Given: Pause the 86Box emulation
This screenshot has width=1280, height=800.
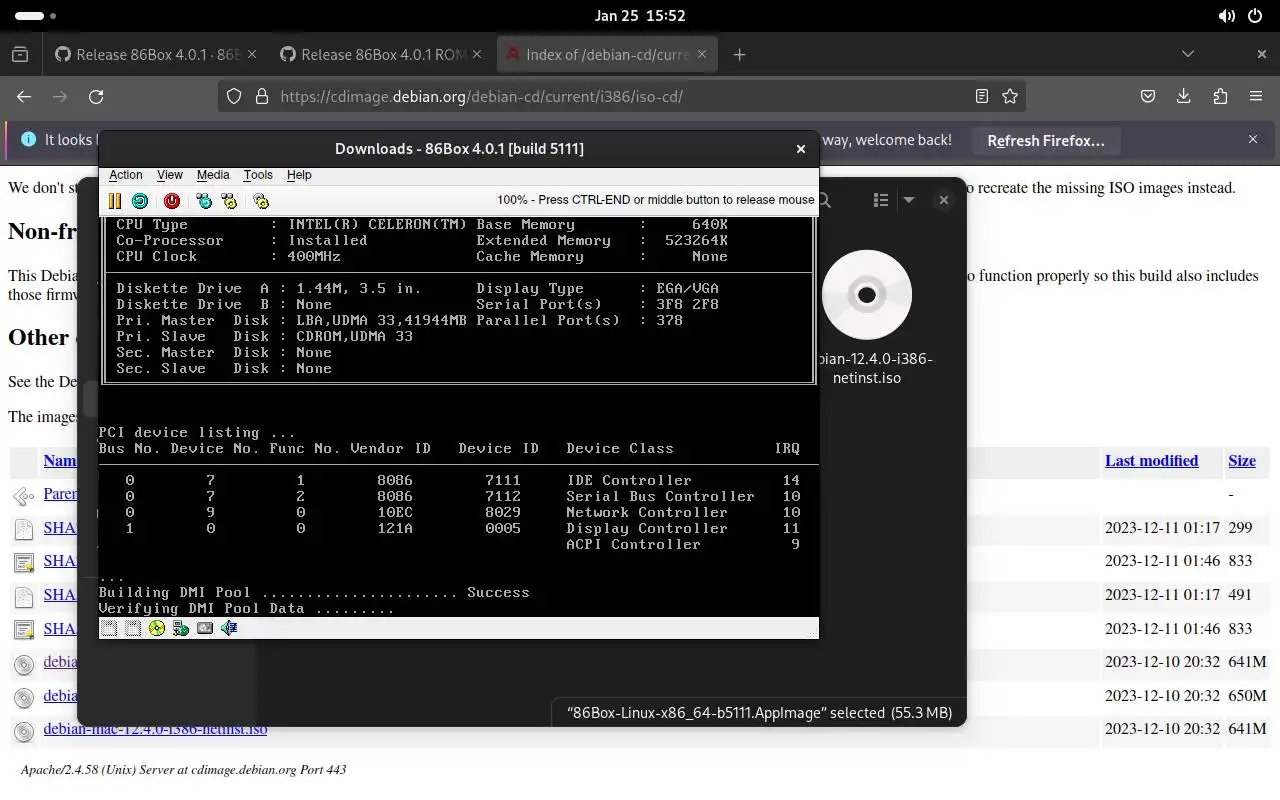Looking at the screenshot, I should point(115,201).
